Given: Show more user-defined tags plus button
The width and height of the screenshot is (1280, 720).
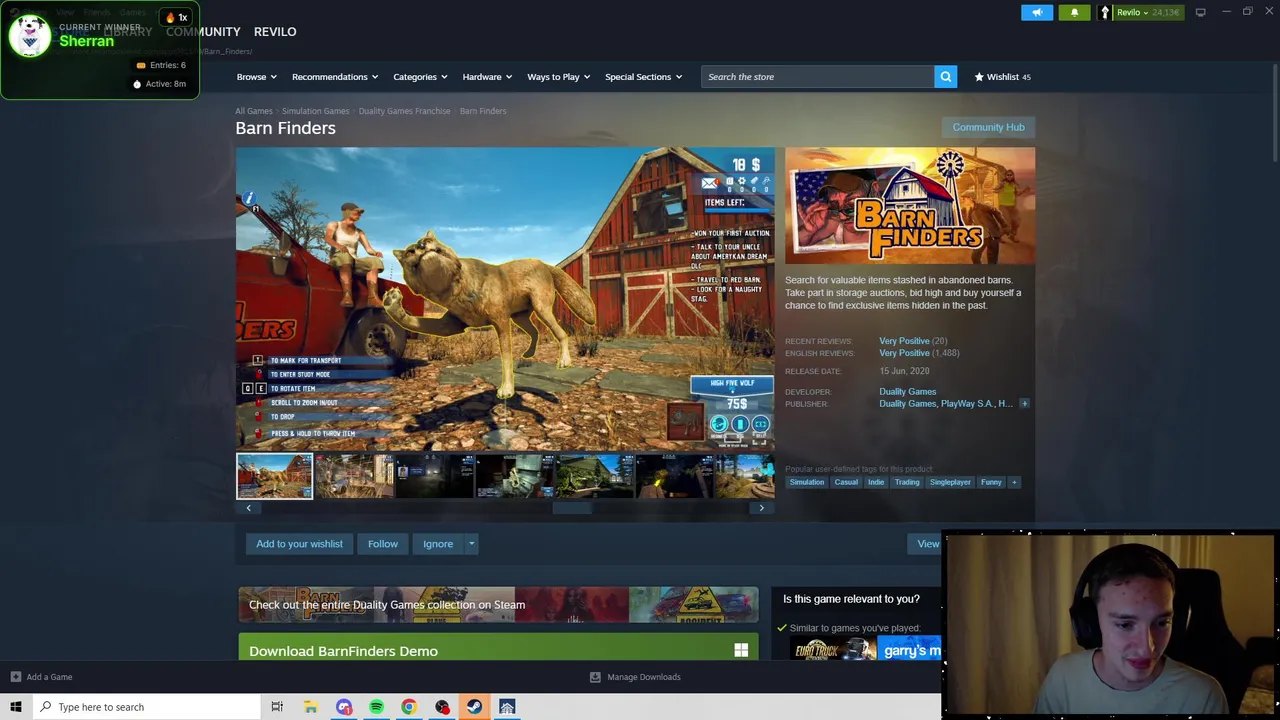Looking at the screenshot, I should pos(1014,482).
